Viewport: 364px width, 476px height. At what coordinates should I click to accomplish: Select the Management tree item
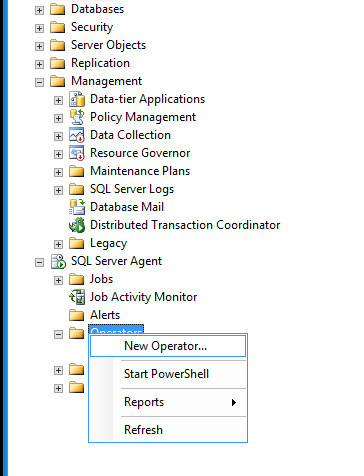coord(106,81)
